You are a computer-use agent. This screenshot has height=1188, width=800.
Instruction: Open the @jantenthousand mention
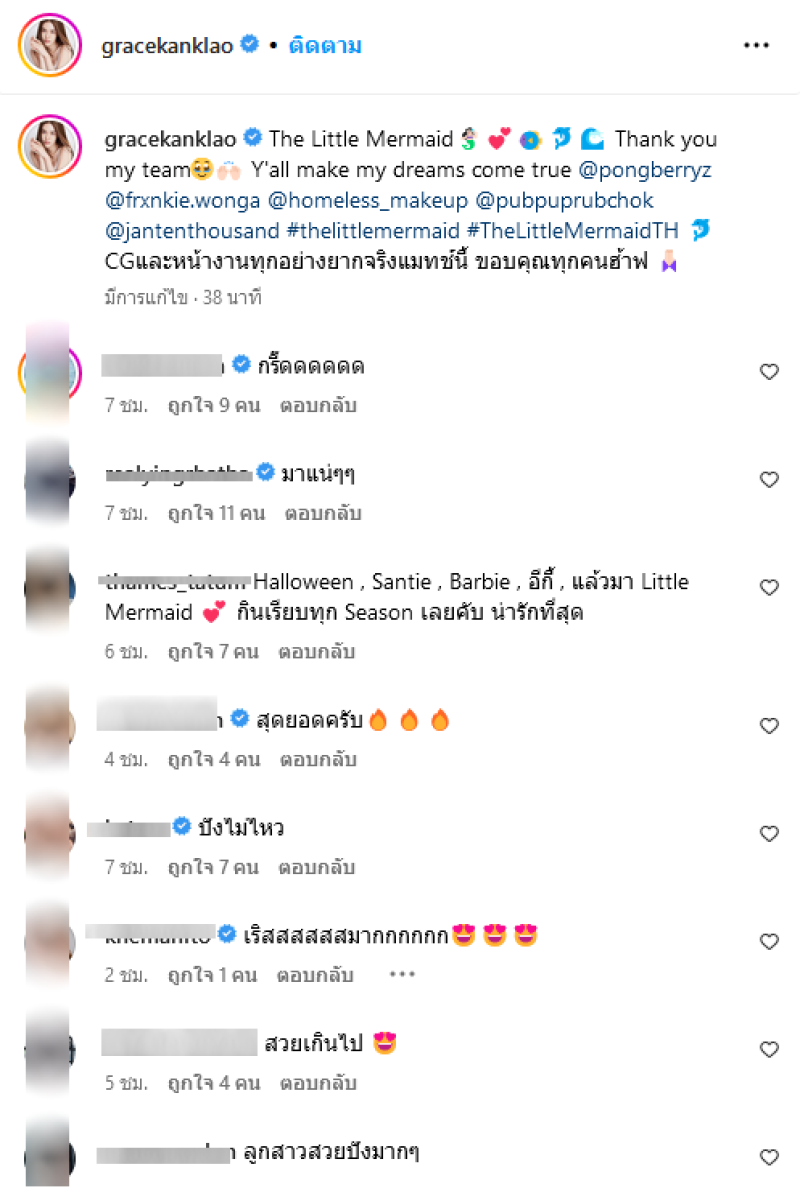[x=192, y=230]
